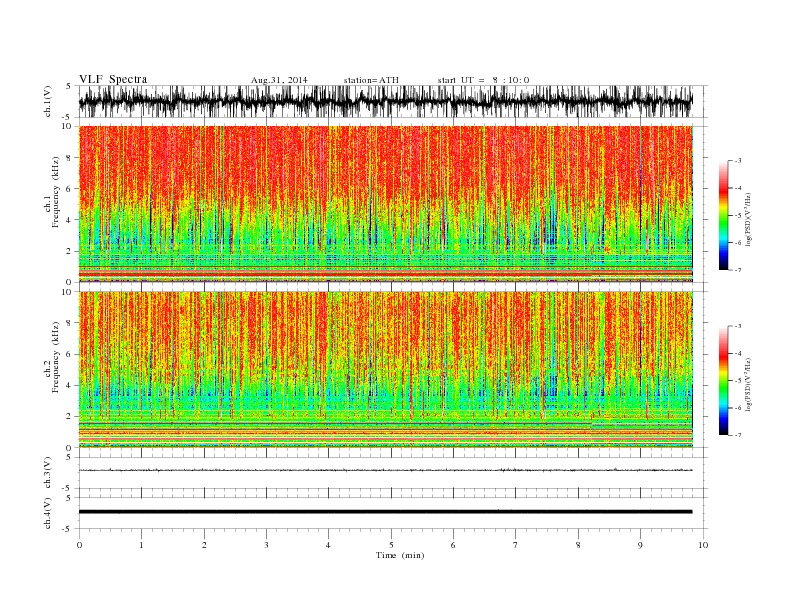
Task: Click the "ch.3(V)" axis label
Action: pyautogui.click(x=48, y=473)
